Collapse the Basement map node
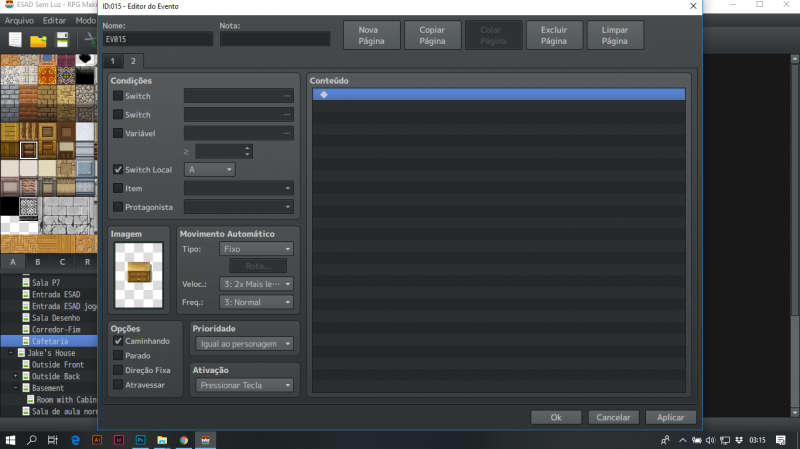This screenshot has height=449, width=800. [x=15, y=388]
